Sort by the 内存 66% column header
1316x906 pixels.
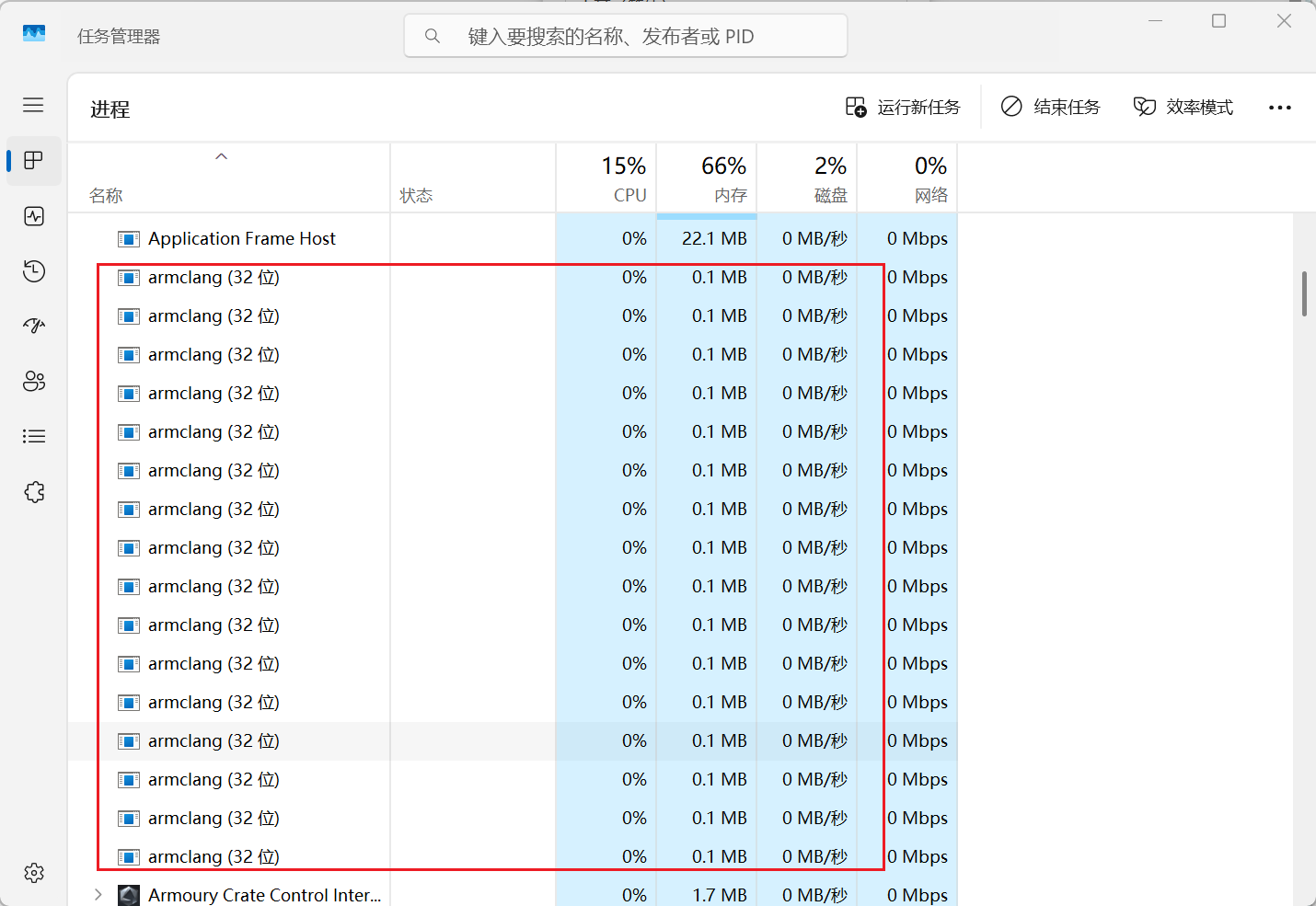[707, 178]
